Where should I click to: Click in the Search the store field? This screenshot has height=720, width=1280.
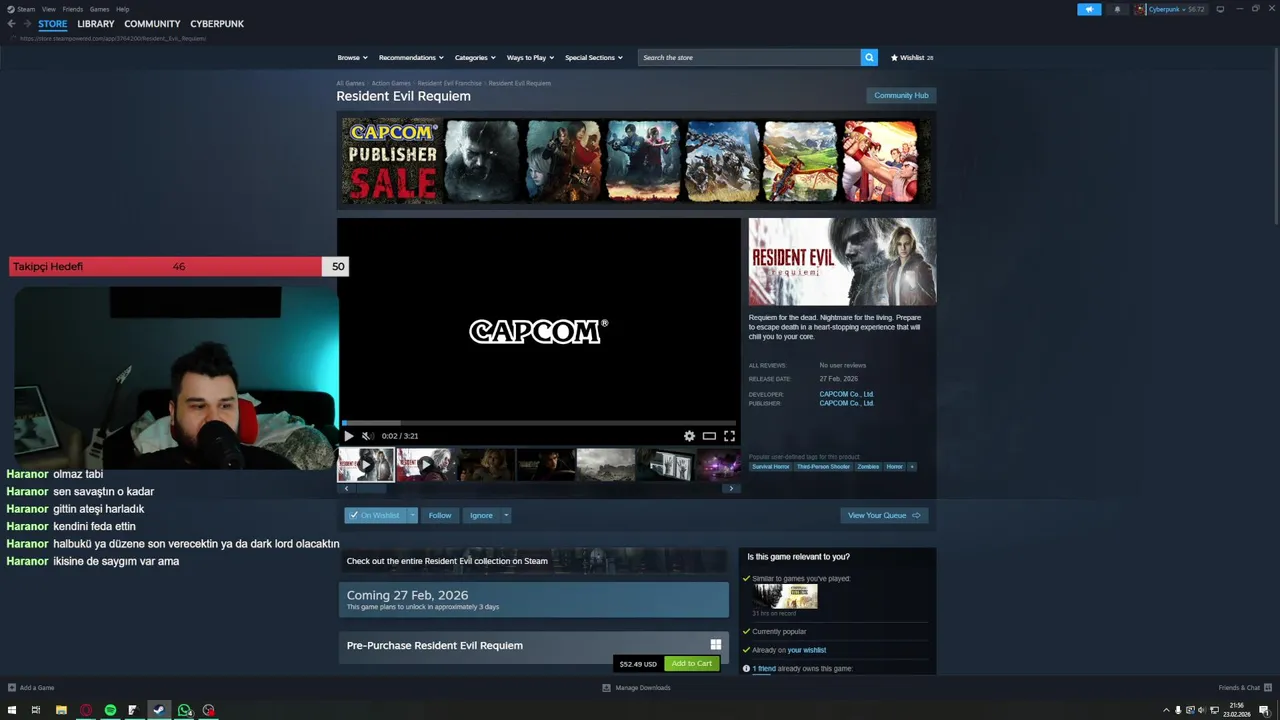[749, 57]
